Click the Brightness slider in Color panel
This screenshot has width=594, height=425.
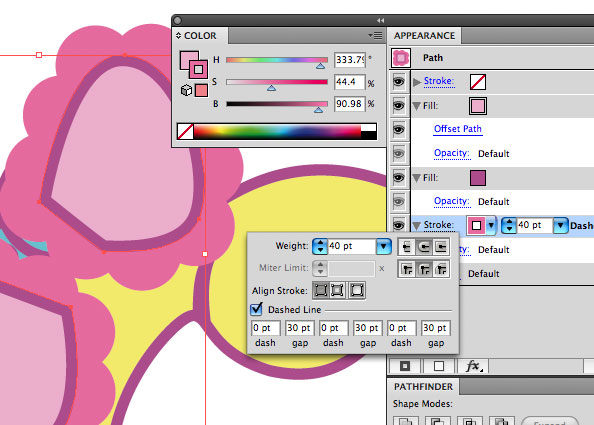pos(277,104)
